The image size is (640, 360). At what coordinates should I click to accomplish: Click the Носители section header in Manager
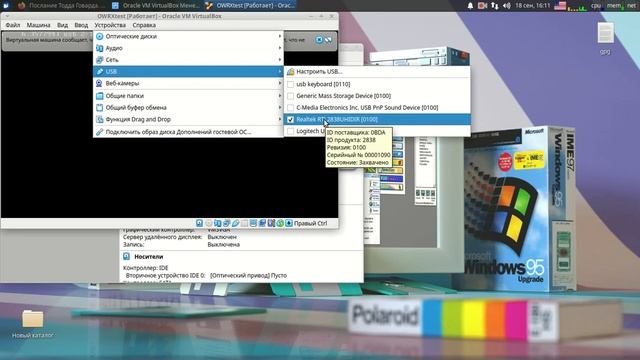click(149, 256)
